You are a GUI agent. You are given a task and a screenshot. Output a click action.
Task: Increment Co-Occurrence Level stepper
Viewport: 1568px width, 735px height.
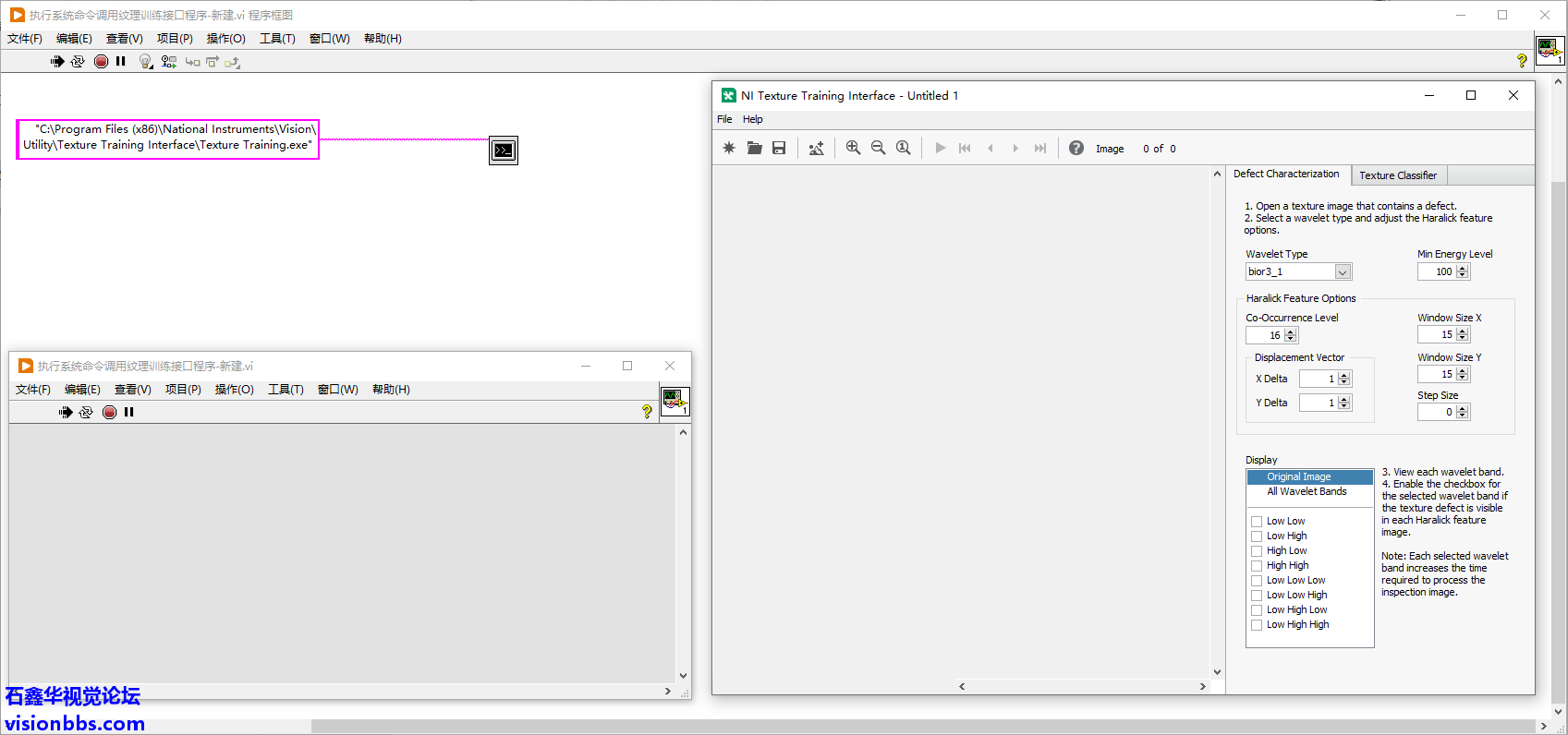click(x=1291, y=331)
